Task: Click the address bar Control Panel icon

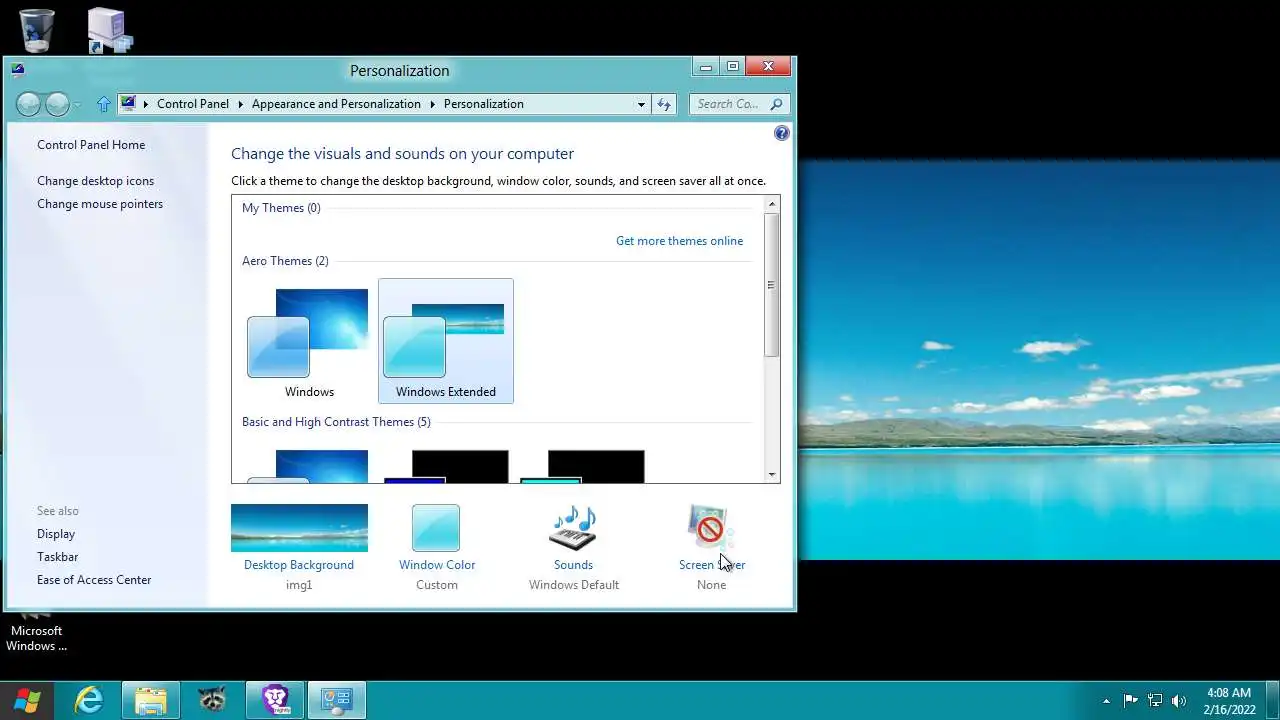Action: pyautogui.click(x=128, y=103)
